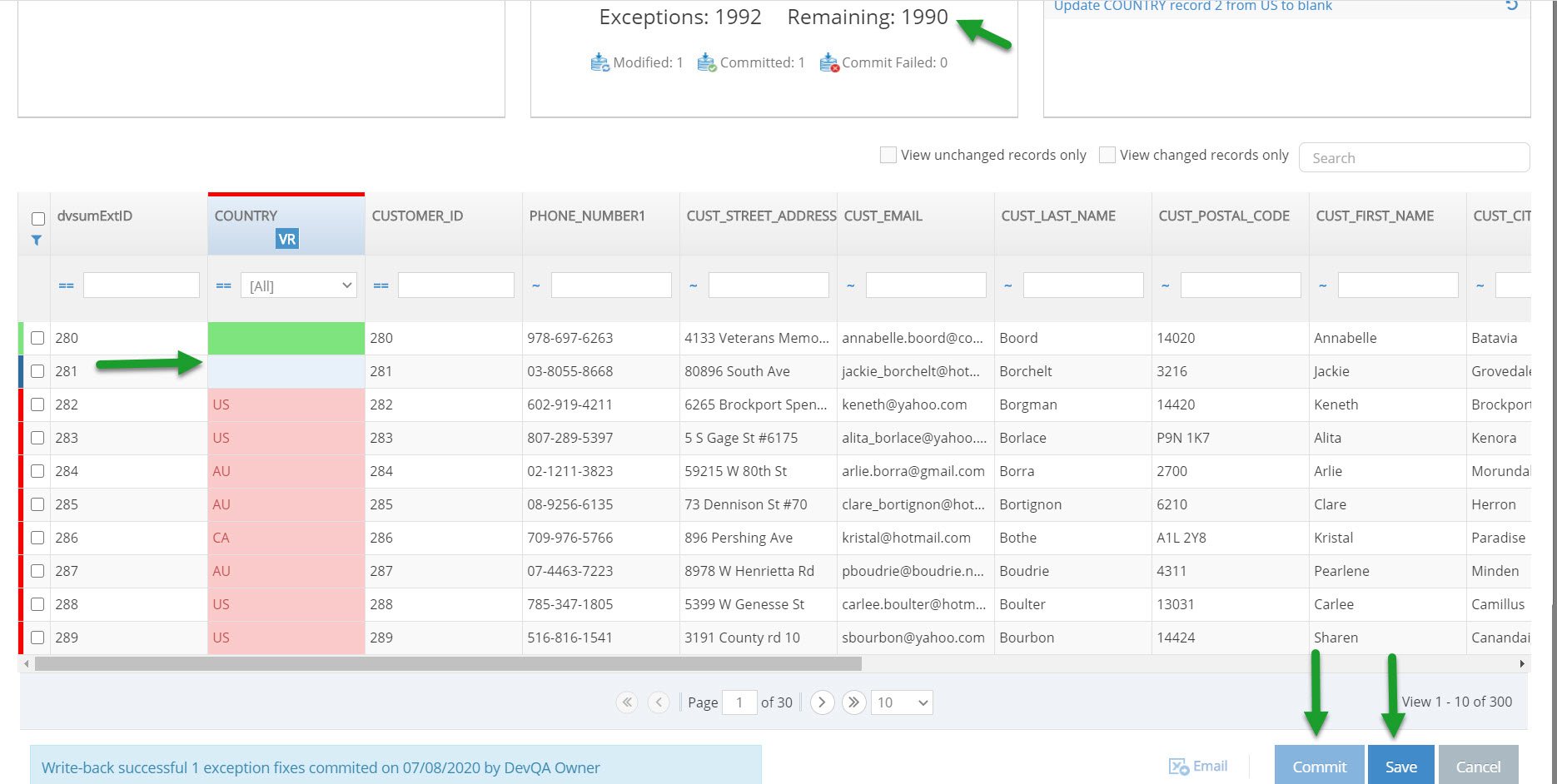Click the tilde operator for PHONE_NUMBER1 filter

pyautogui.click(x=536, y=285)
